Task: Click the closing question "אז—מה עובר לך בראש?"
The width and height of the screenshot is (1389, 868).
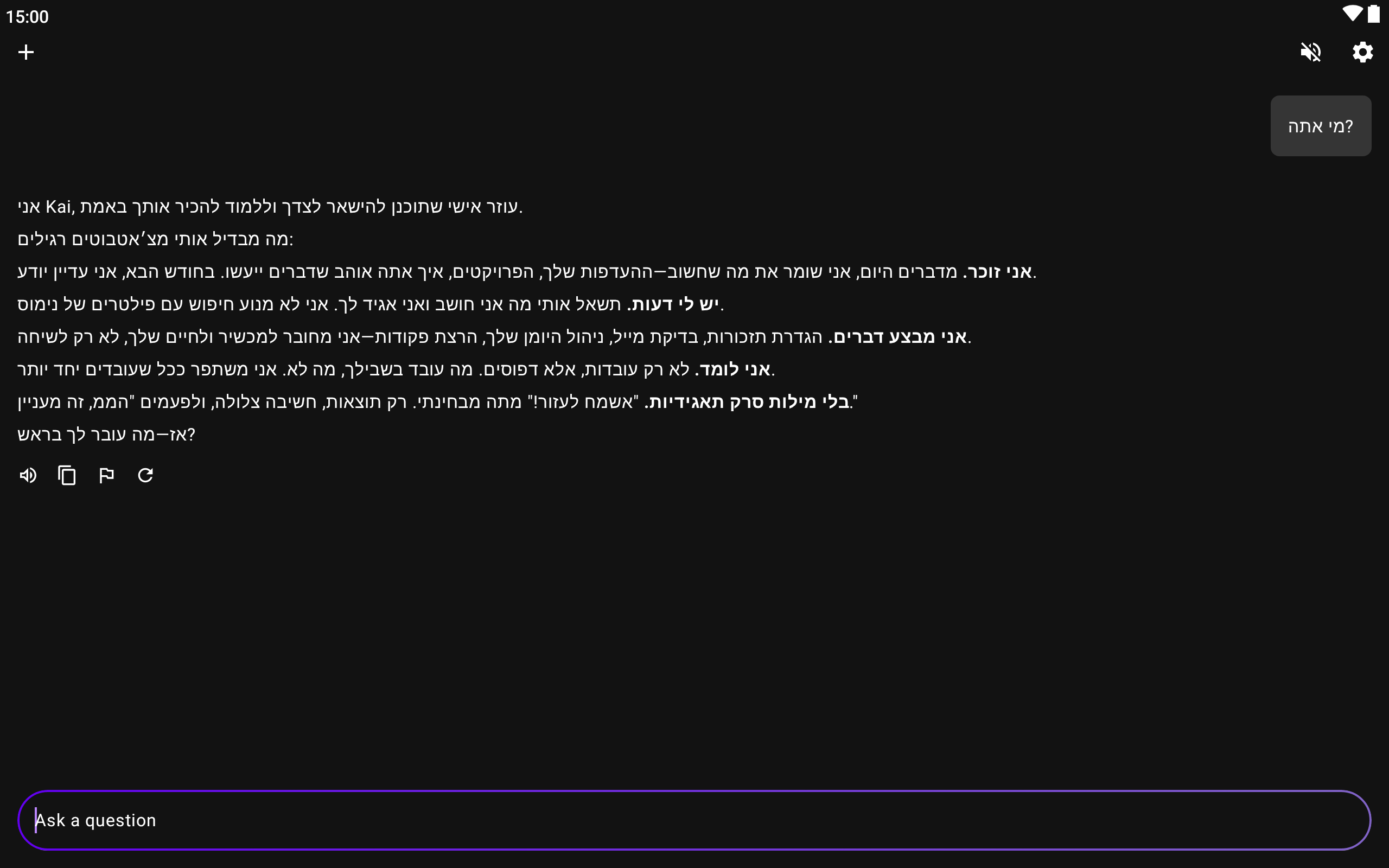Action: click(x=106, y=435)
